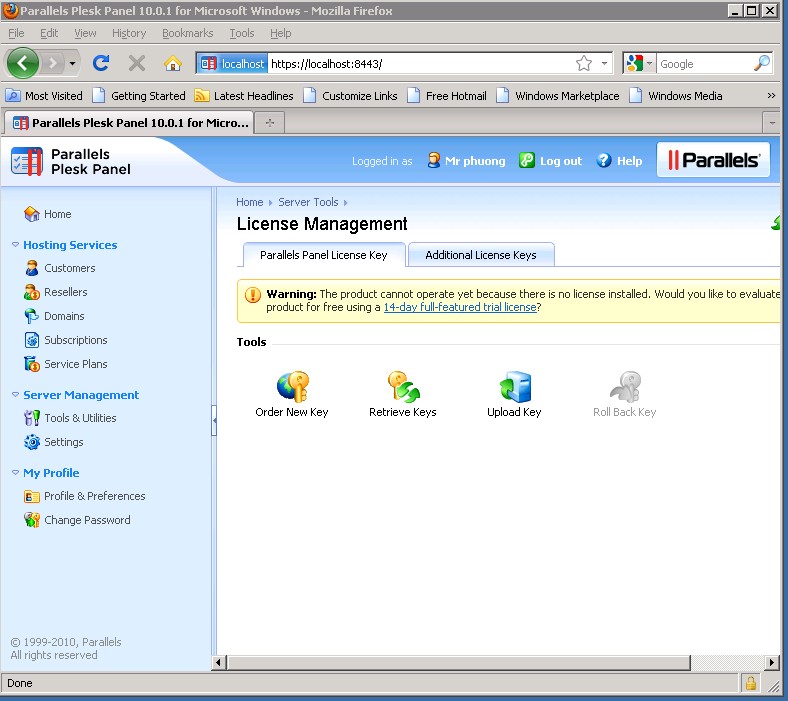Click the Retrieve Keys icon
The height and width of the screenshot is (701, 788).
pyautogui.click(x=403, y=388)
